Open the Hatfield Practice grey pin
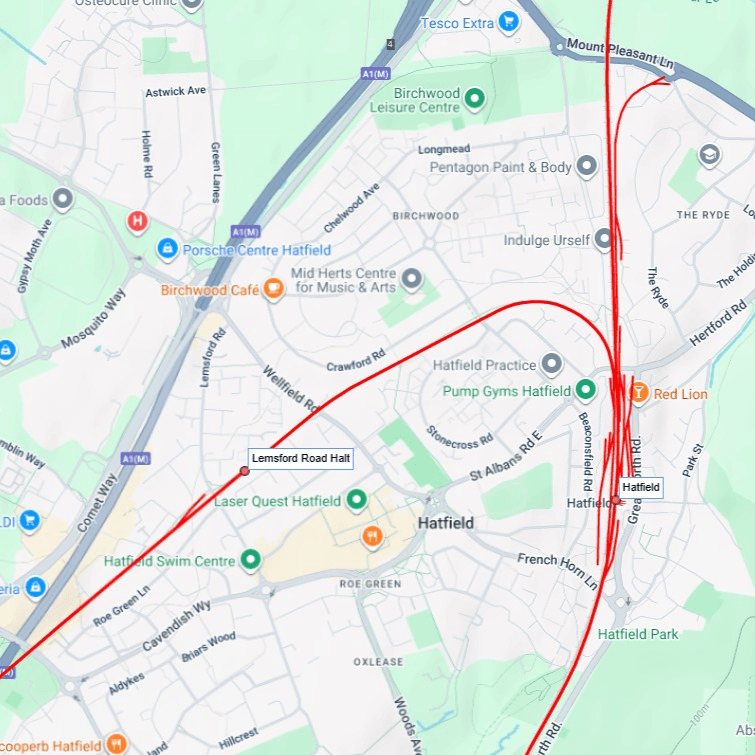Viewport: 755px width, 755px height. (x=552, y=364)
